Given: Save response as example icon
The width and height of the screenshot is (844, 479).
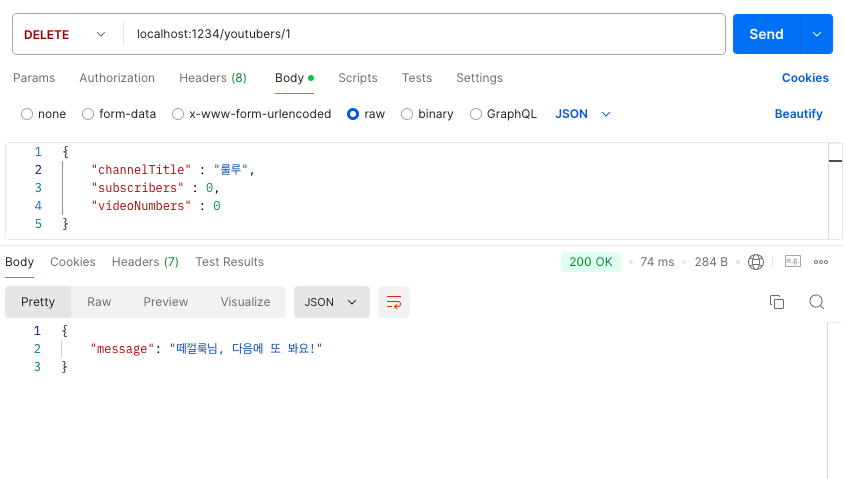Looking at the screenshot, I should coord(793,262).
